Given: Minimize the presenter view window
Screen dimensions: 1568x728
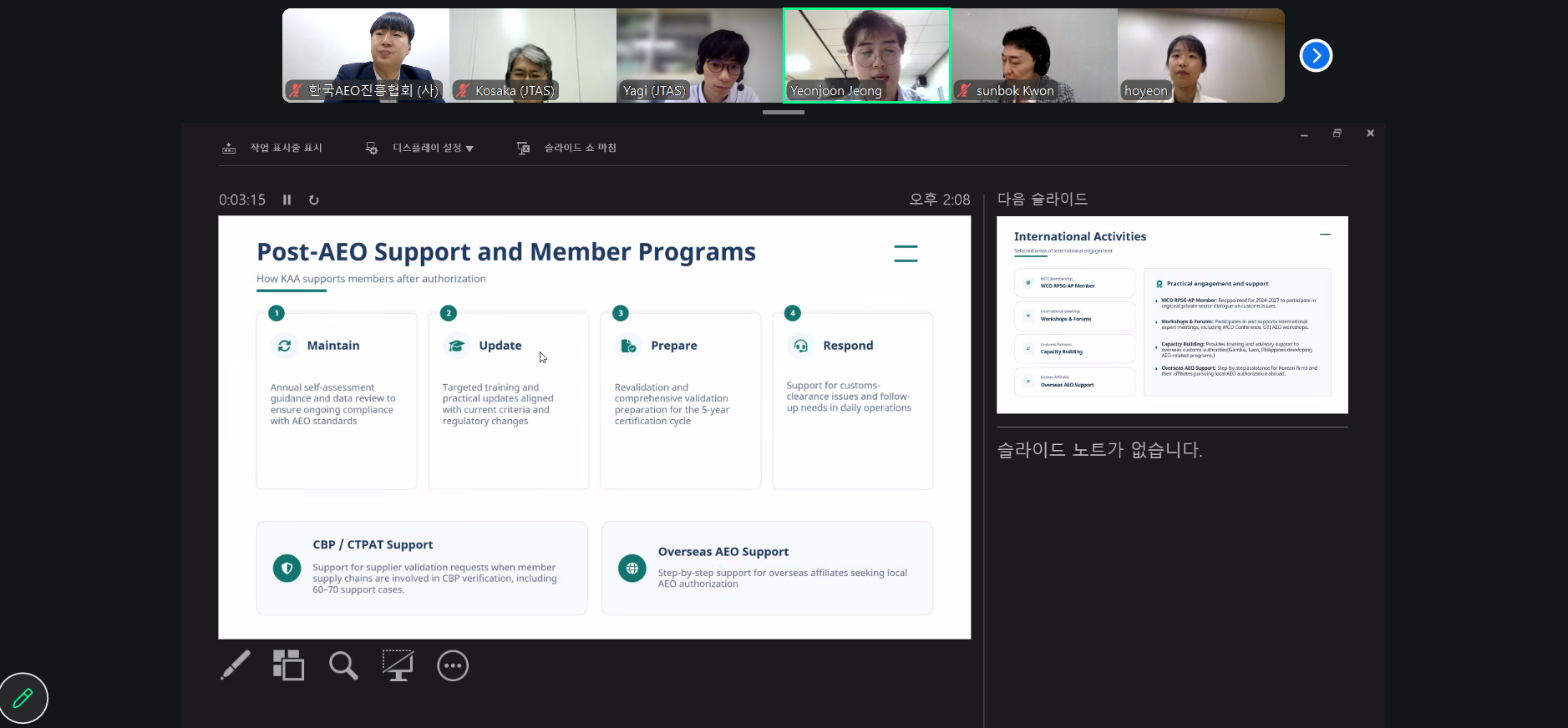Looking at the screenshot, I should (x=1304, y=134).
